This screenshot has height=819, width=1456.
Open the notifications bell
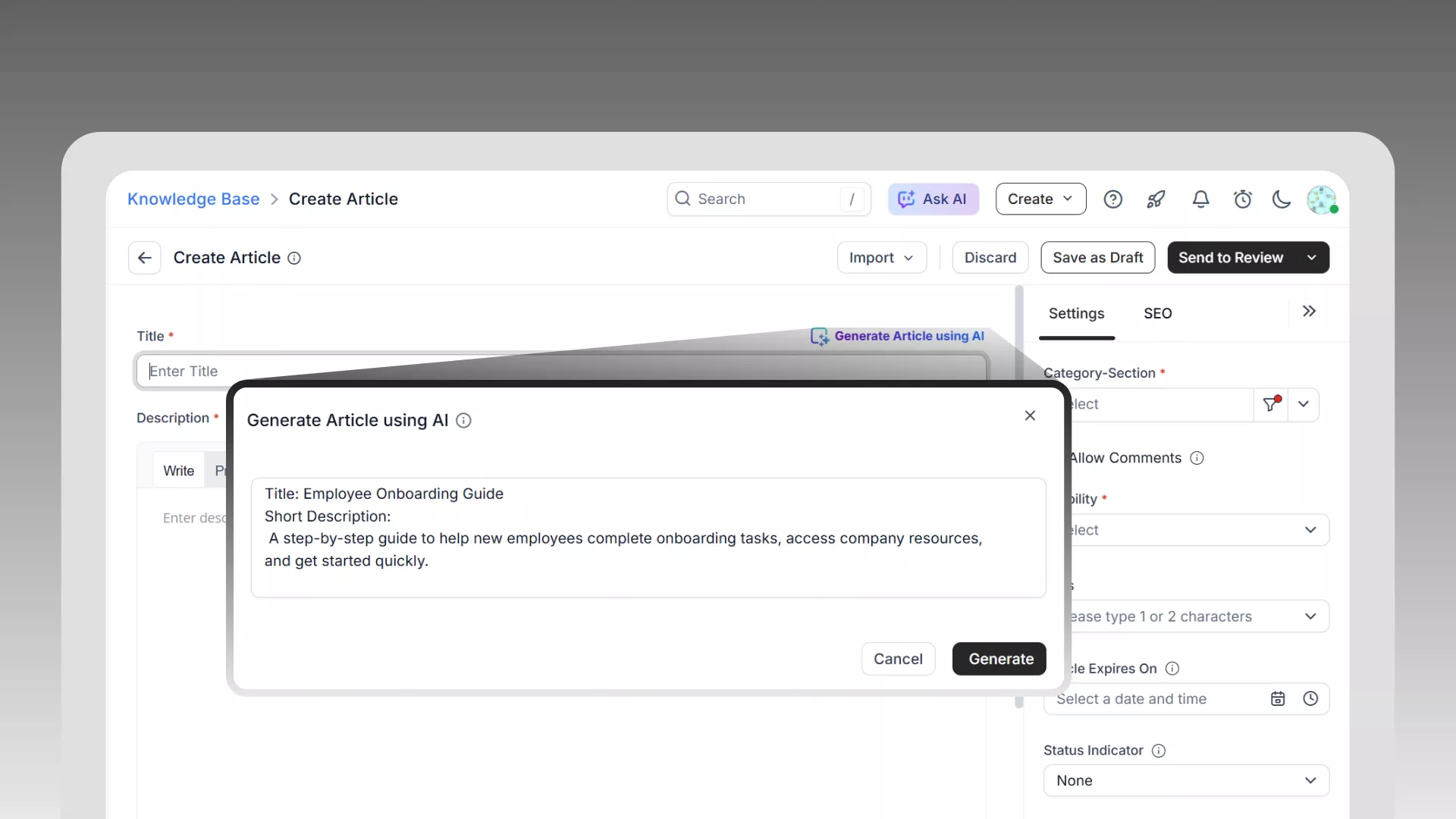(x=1200, y=199)
